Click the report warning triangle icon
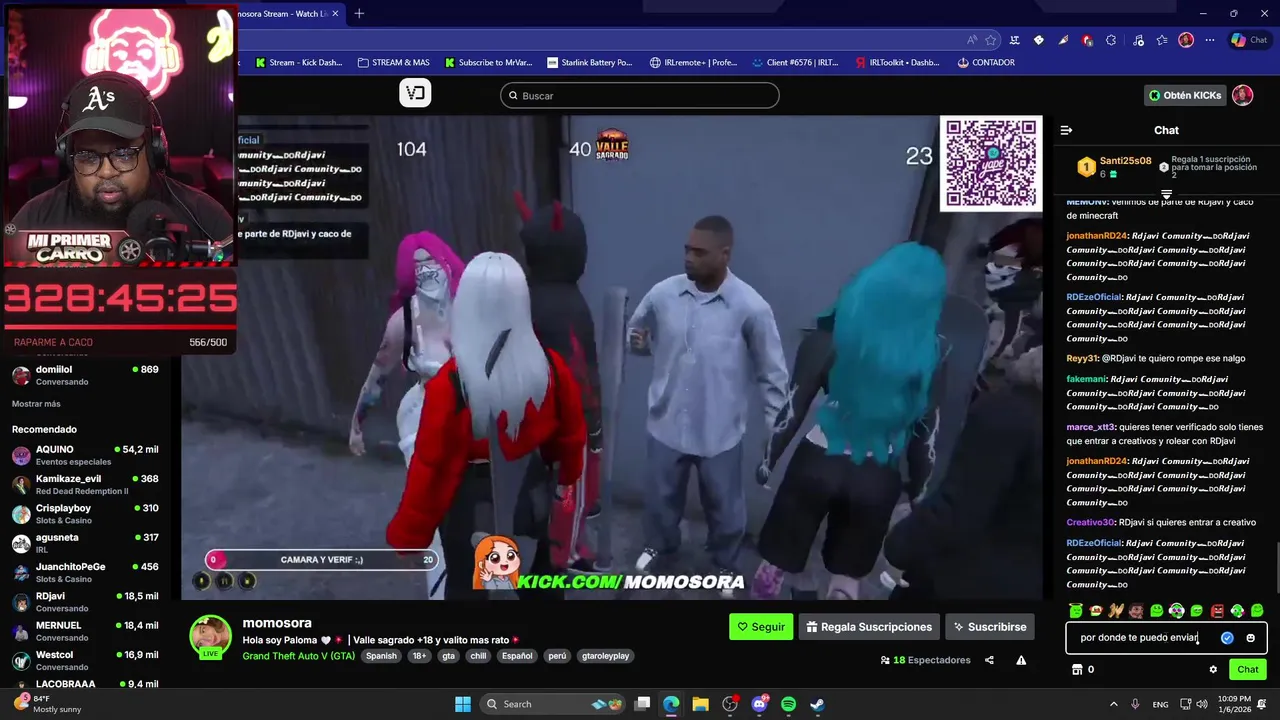The width and height of the screenshot is (1280, 720). pos(1021,660)
